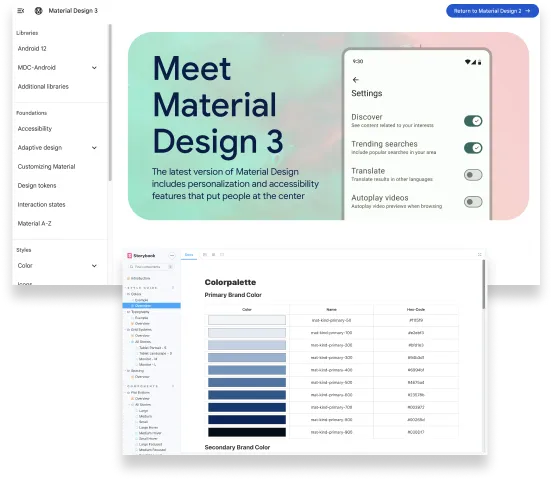
Task: Select the Monitor - M story
Action: click(x=147, y=359)
